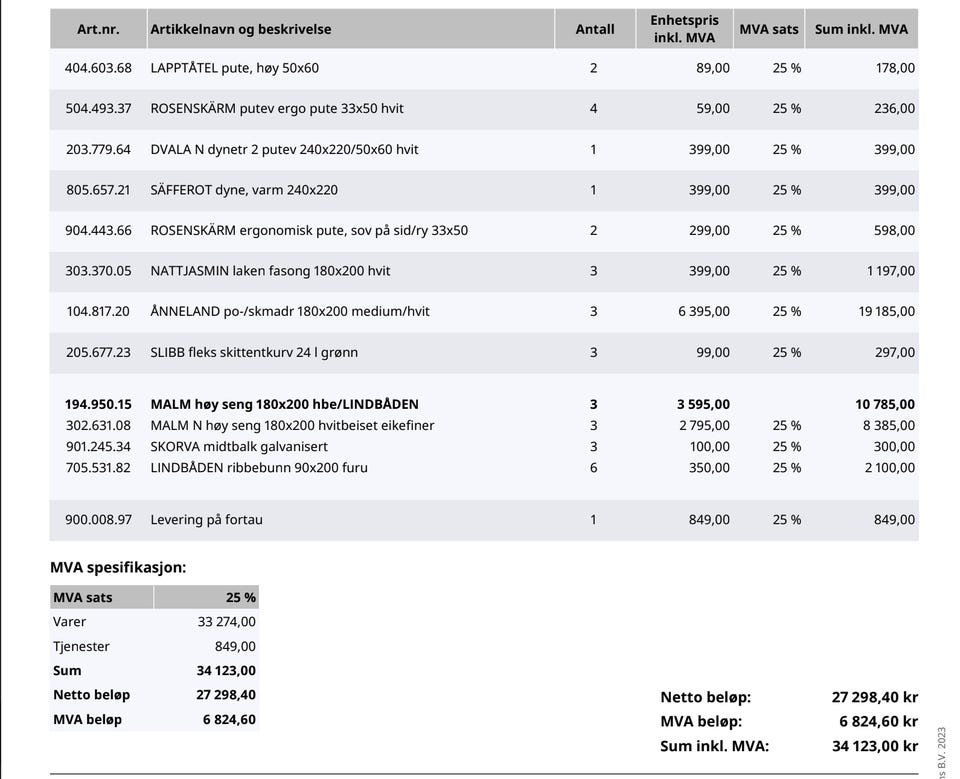This screenshot has height=779, width=960.
Task: Select article number 203.779.64
Action: point(98,149)
